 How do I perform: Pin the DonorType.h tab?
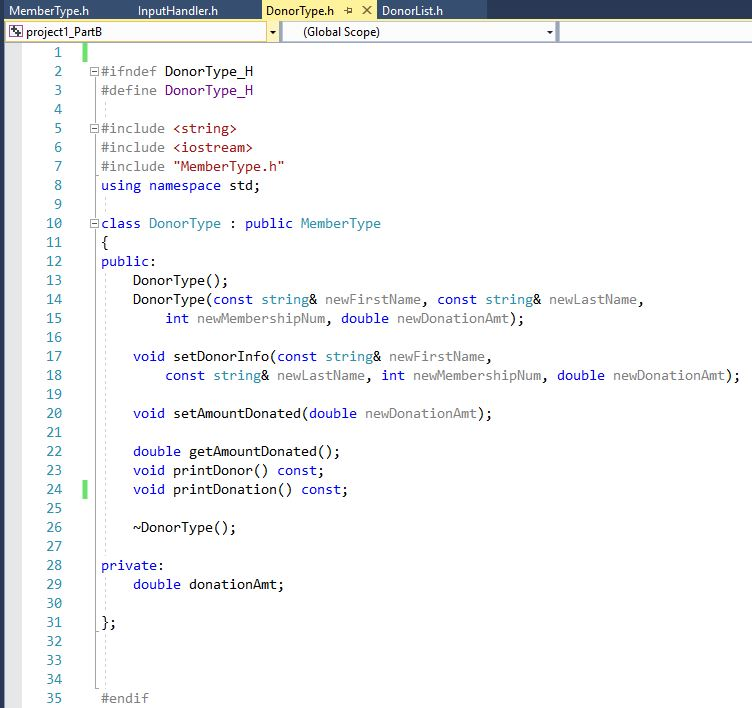click(x=349, y=11)
